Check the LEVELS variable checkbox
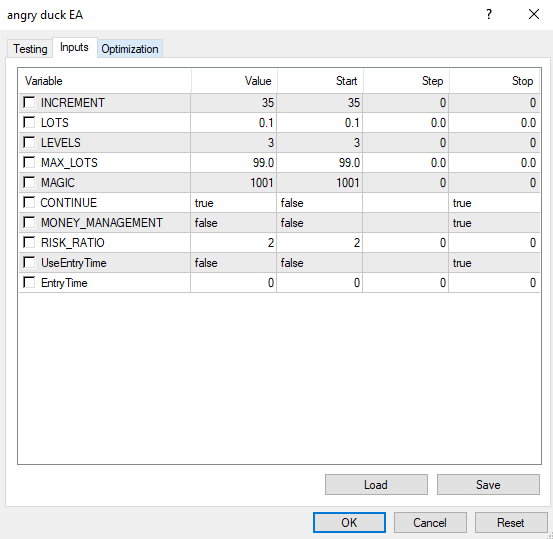This screenshot has height=539, width=553. point(29,143)
